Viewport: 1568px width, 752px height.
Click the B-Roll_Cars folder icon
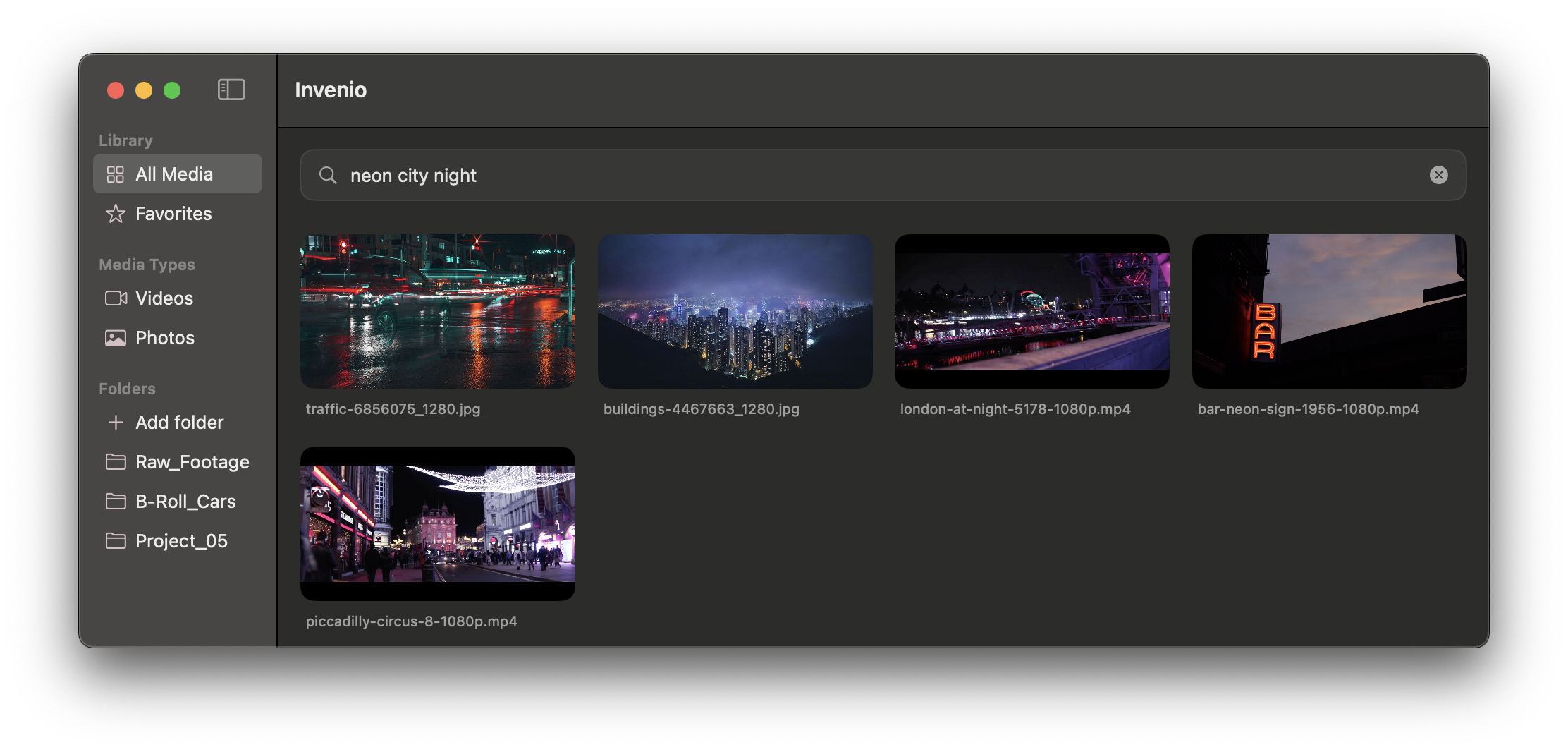pos(116,502)
